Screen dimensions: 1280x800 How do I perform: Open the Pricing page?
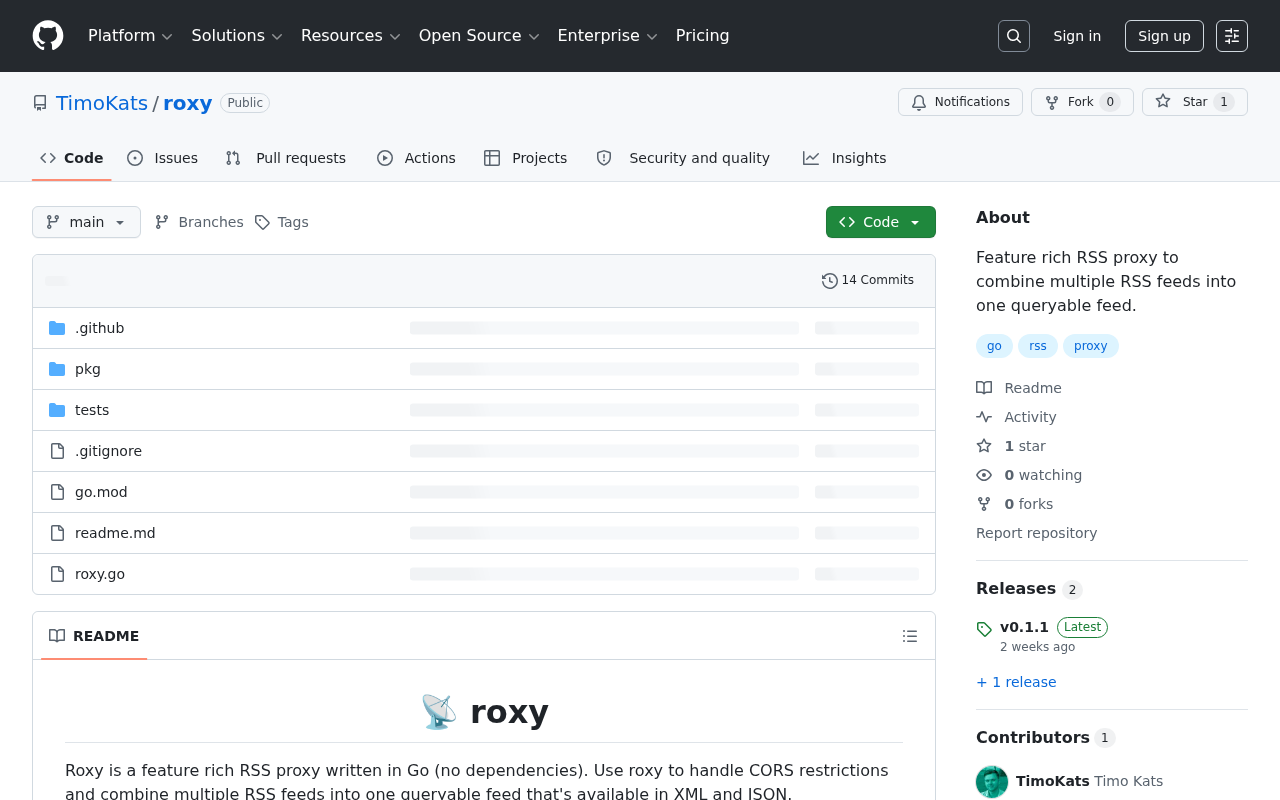[x=702, y=36]
